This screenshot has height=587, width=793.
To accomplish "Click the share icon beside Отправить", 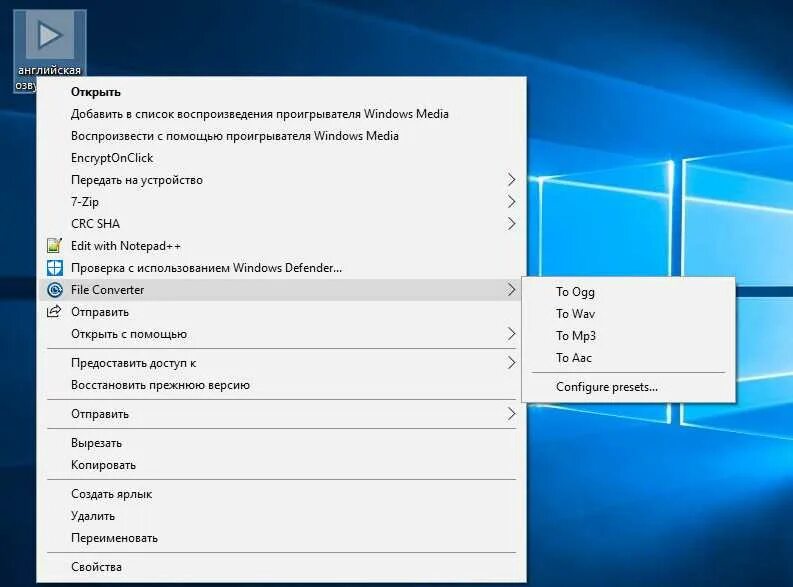I will 54,311.
